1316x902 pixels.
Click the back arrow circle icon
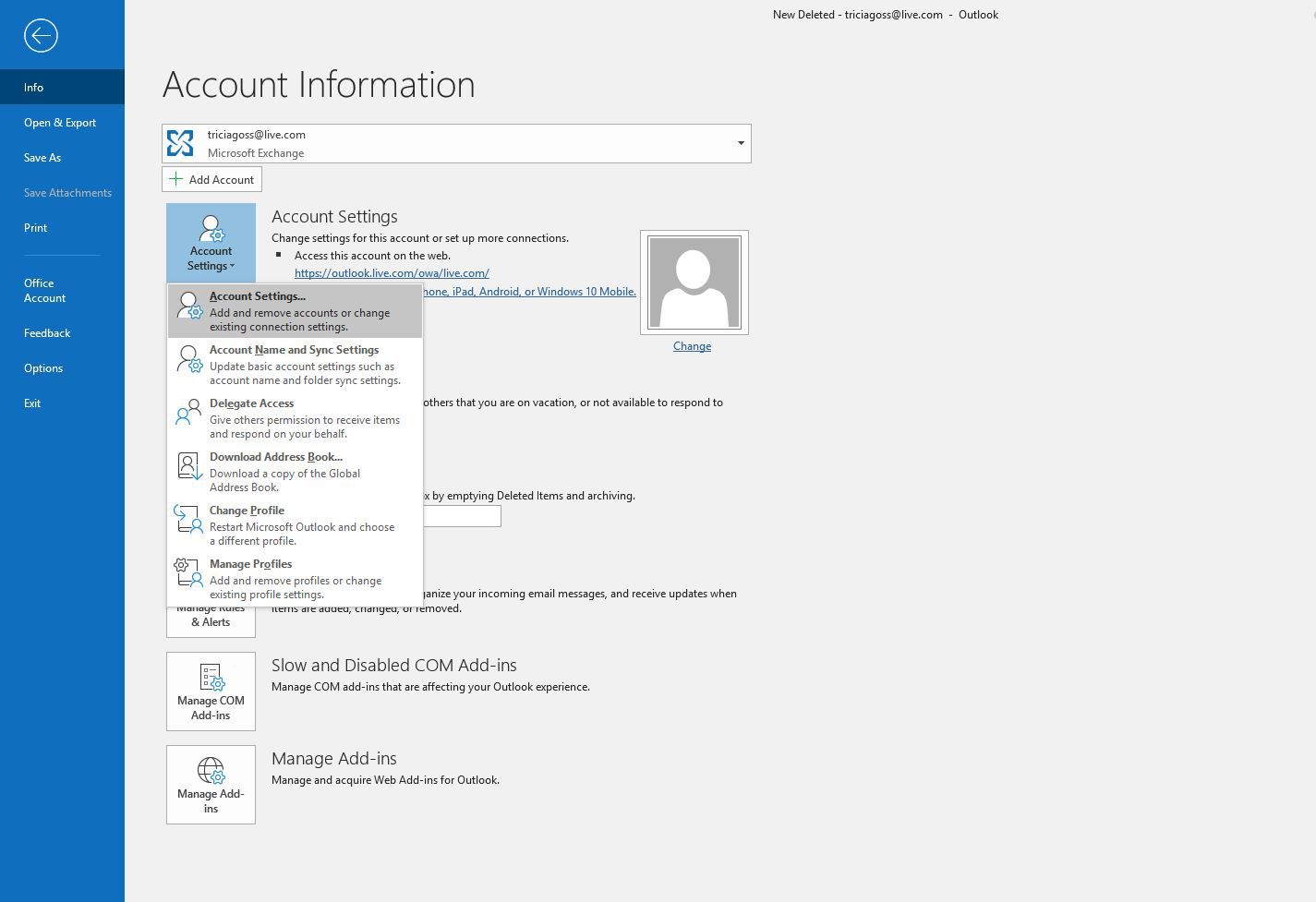[x=41, y=36]
